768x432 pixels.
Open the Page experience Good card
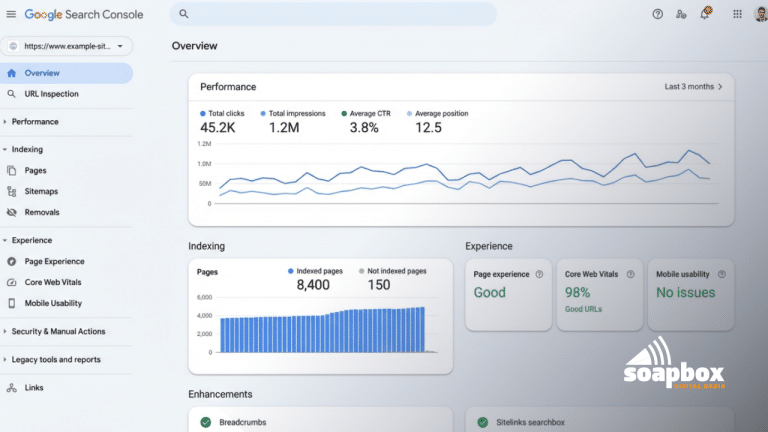(508, 294)
